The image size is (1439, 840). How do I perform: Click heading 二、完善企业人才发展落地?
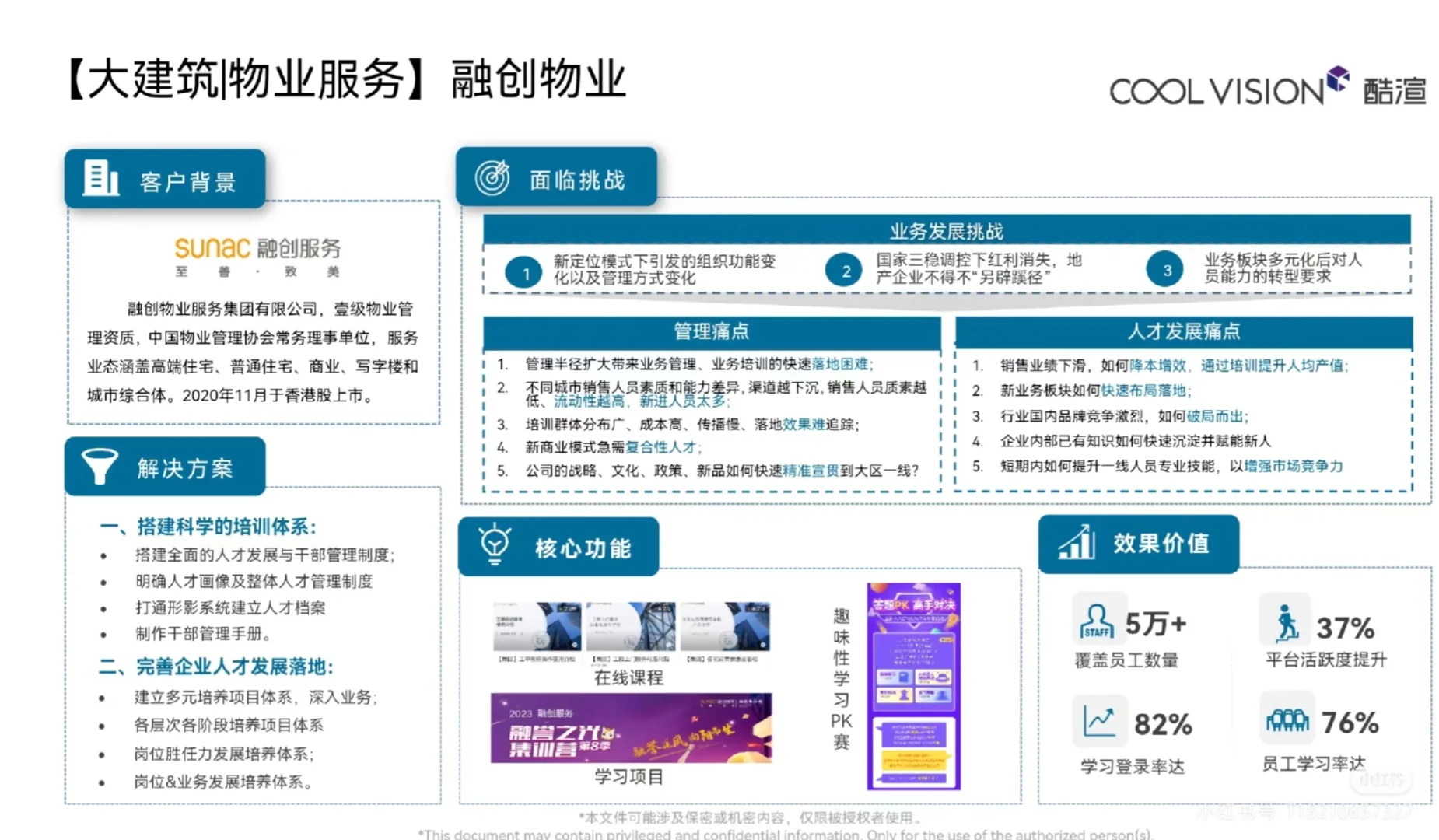[216, 667]
